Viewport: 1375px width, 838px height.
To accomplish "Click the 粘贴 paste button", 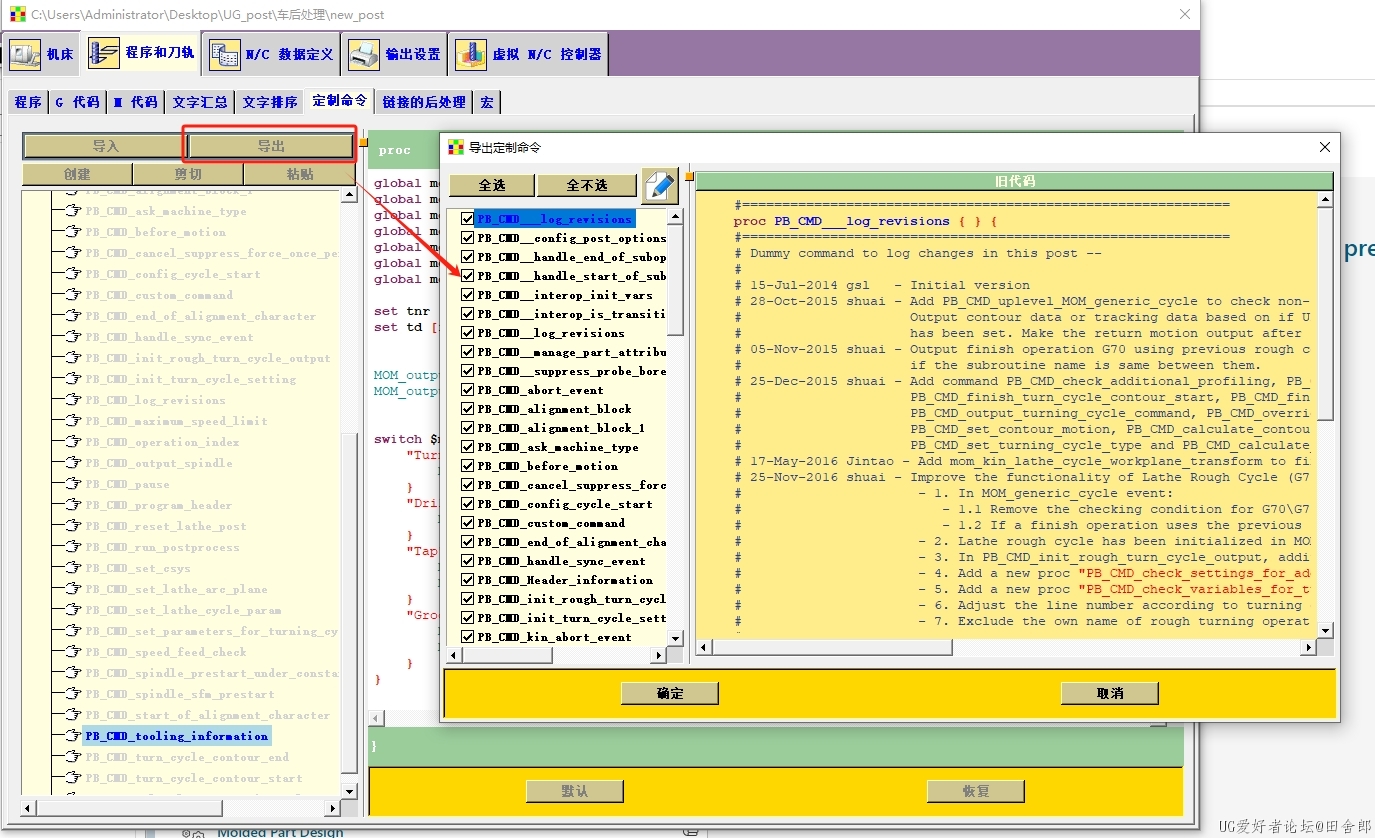I will point(300,174).
